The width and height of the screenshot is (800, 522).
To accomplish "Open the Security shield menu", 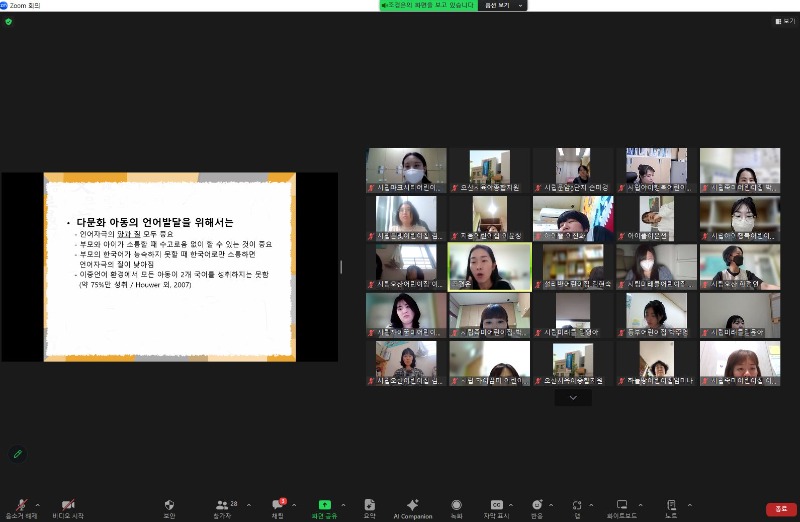I will click(169, 506).
